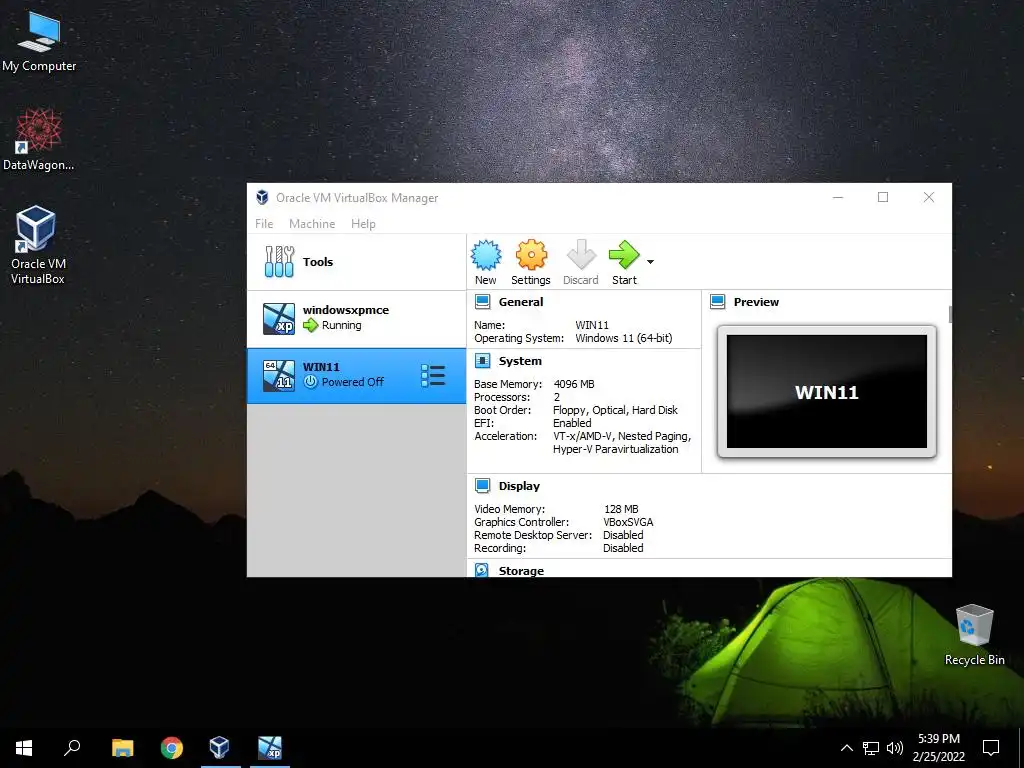Start the VM with green arrow
1024x768 pixels.
tap(624, 255)
